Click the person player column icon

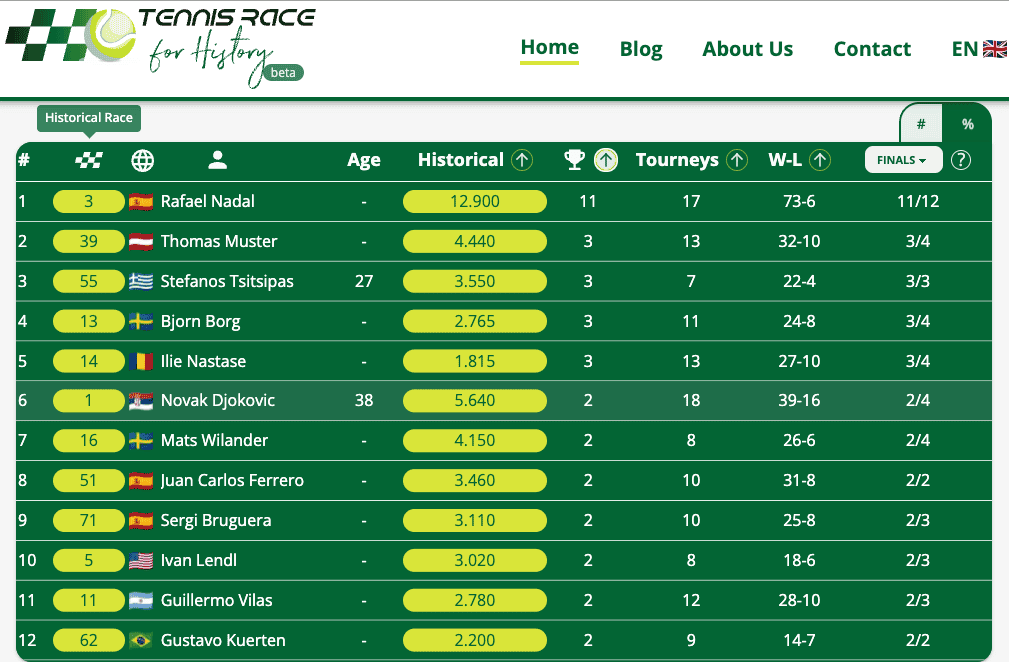[218, 160]
